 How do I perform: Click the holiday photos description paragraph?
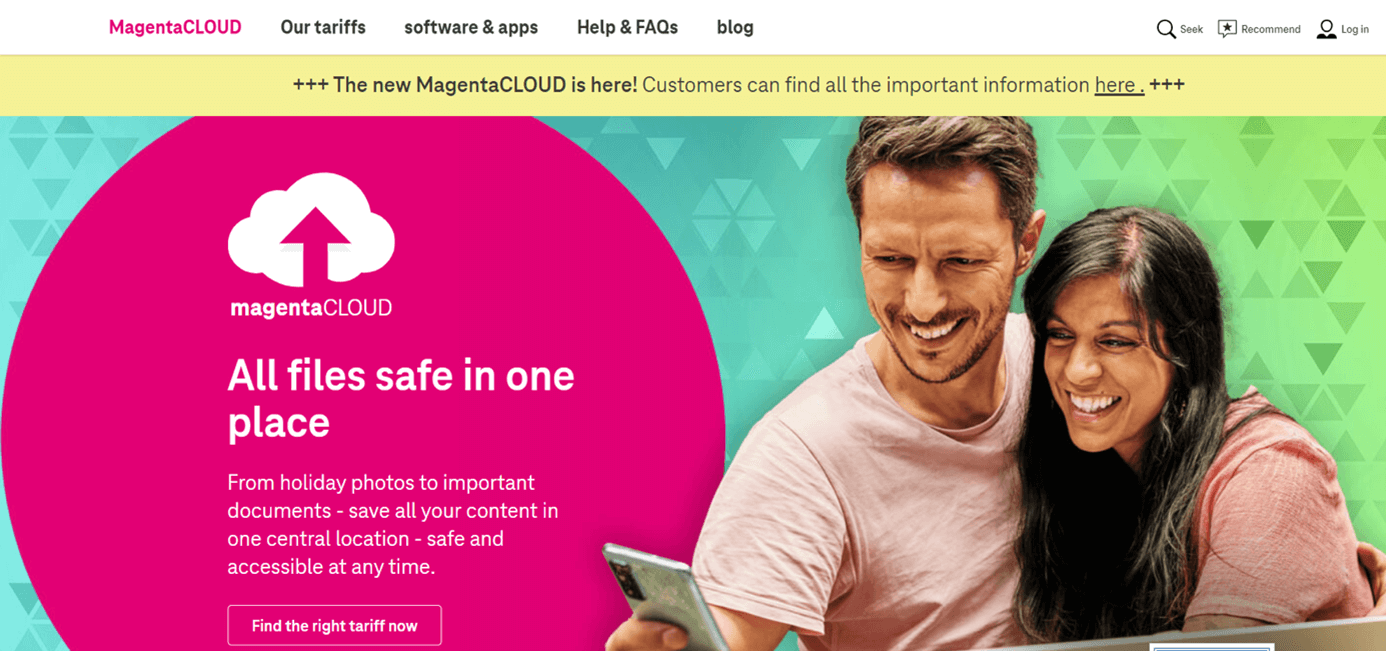[x=393, y=524]
